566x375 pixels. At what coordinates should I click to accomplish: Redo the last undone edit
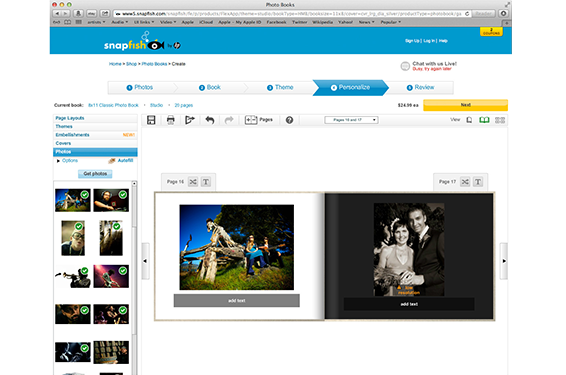point(229,120)
